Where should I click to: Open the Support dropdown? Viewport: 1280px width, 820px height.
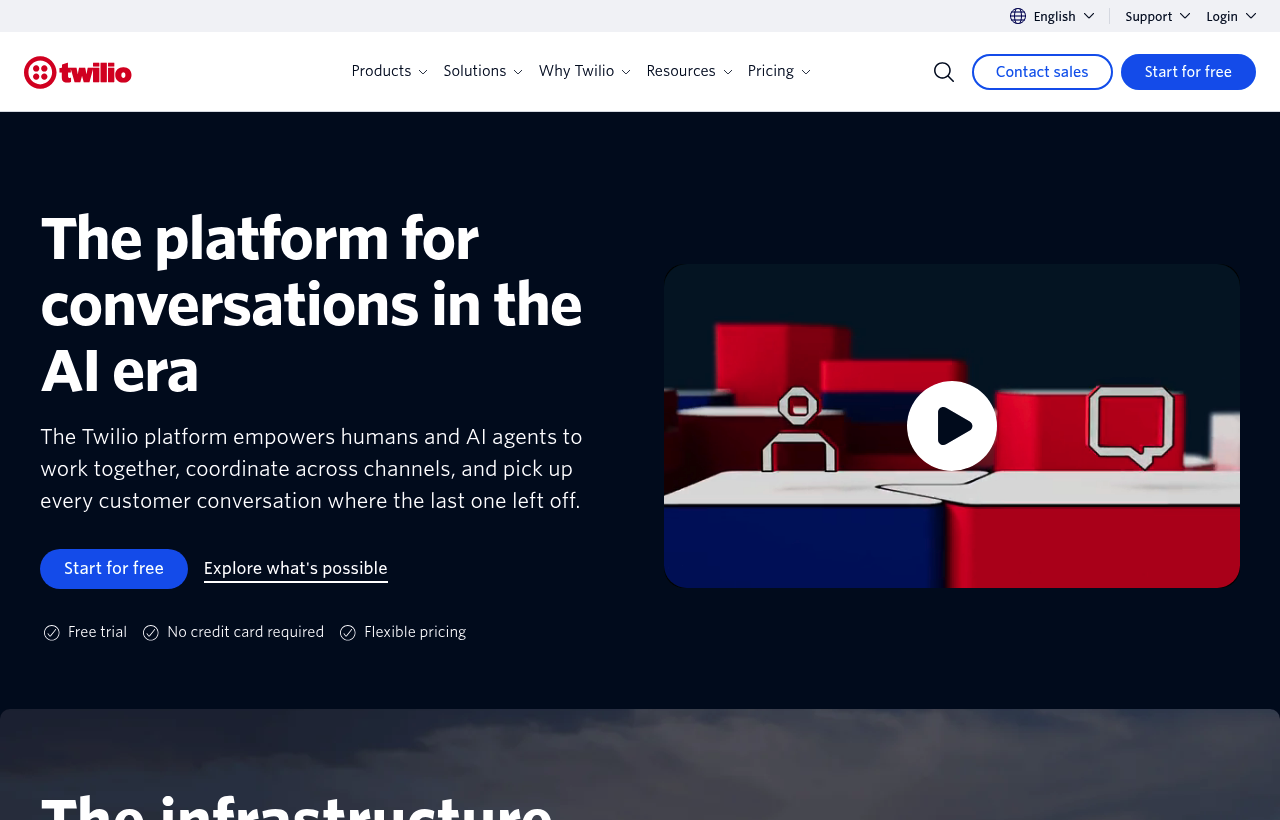[x=1158, y=16]
